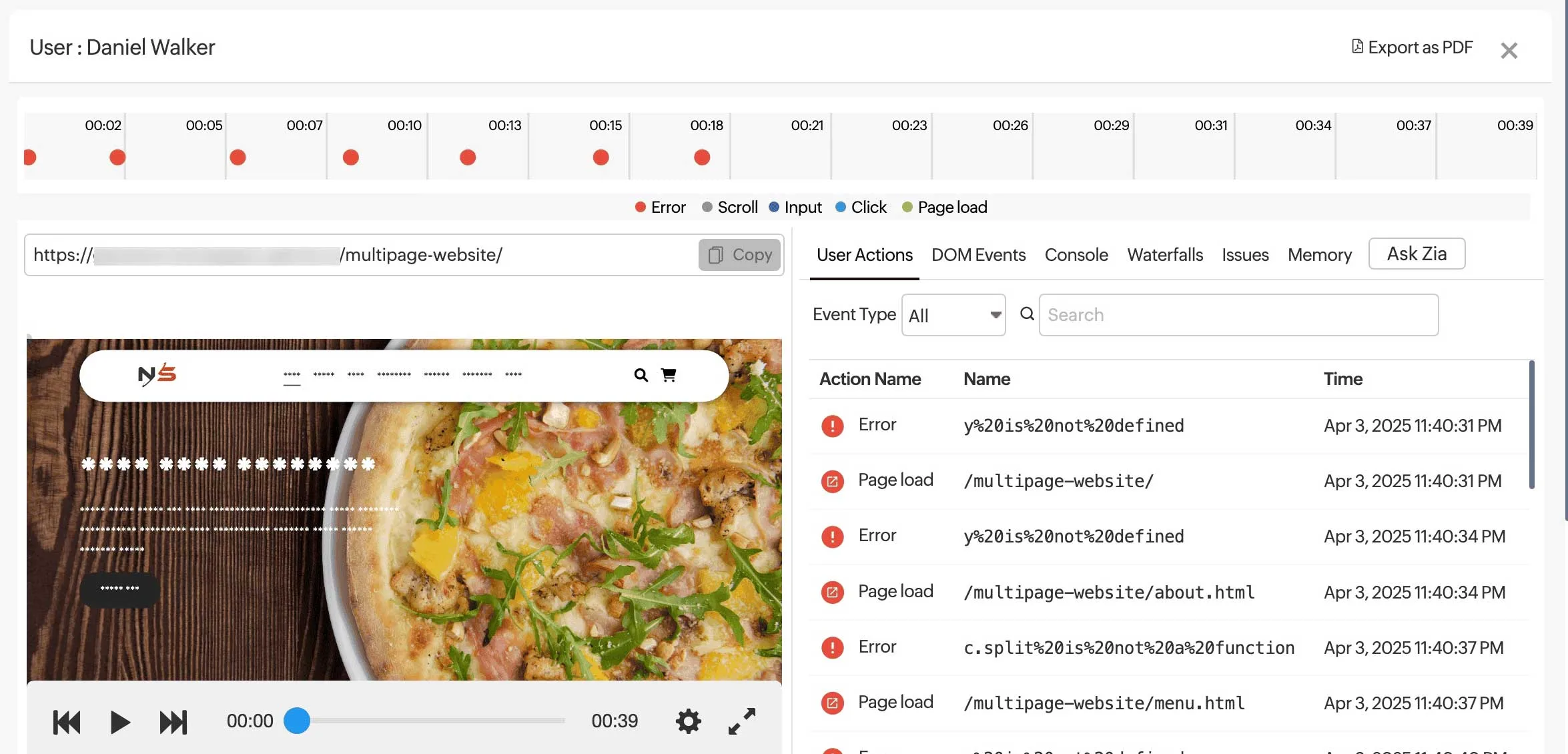Click the user actions table scrollbar
This screenshot has width=1568, height=754.
(x=1531, y=424)
